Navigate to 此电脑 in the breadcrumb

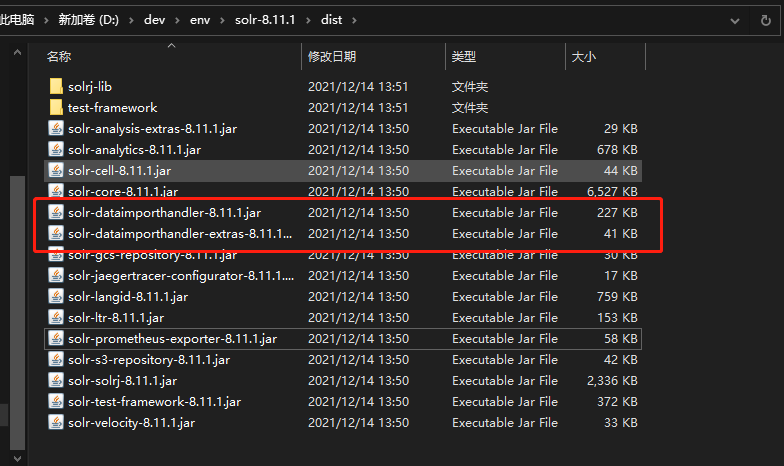17,20
